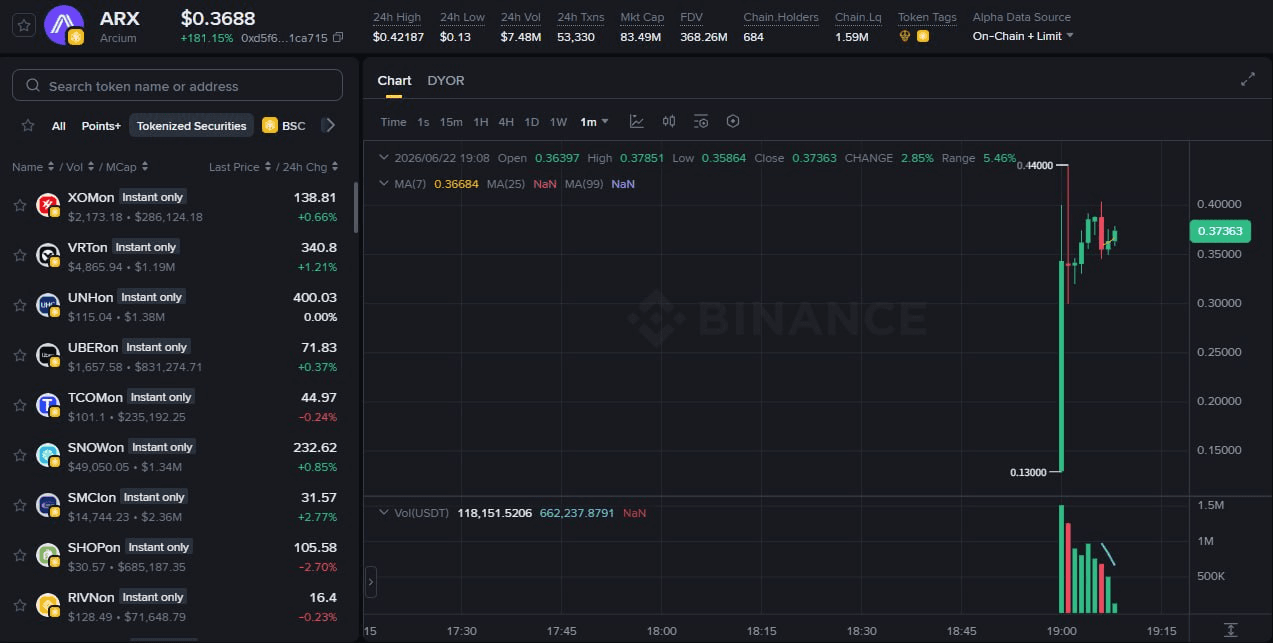Sort token list by Name

click(32, 167)
